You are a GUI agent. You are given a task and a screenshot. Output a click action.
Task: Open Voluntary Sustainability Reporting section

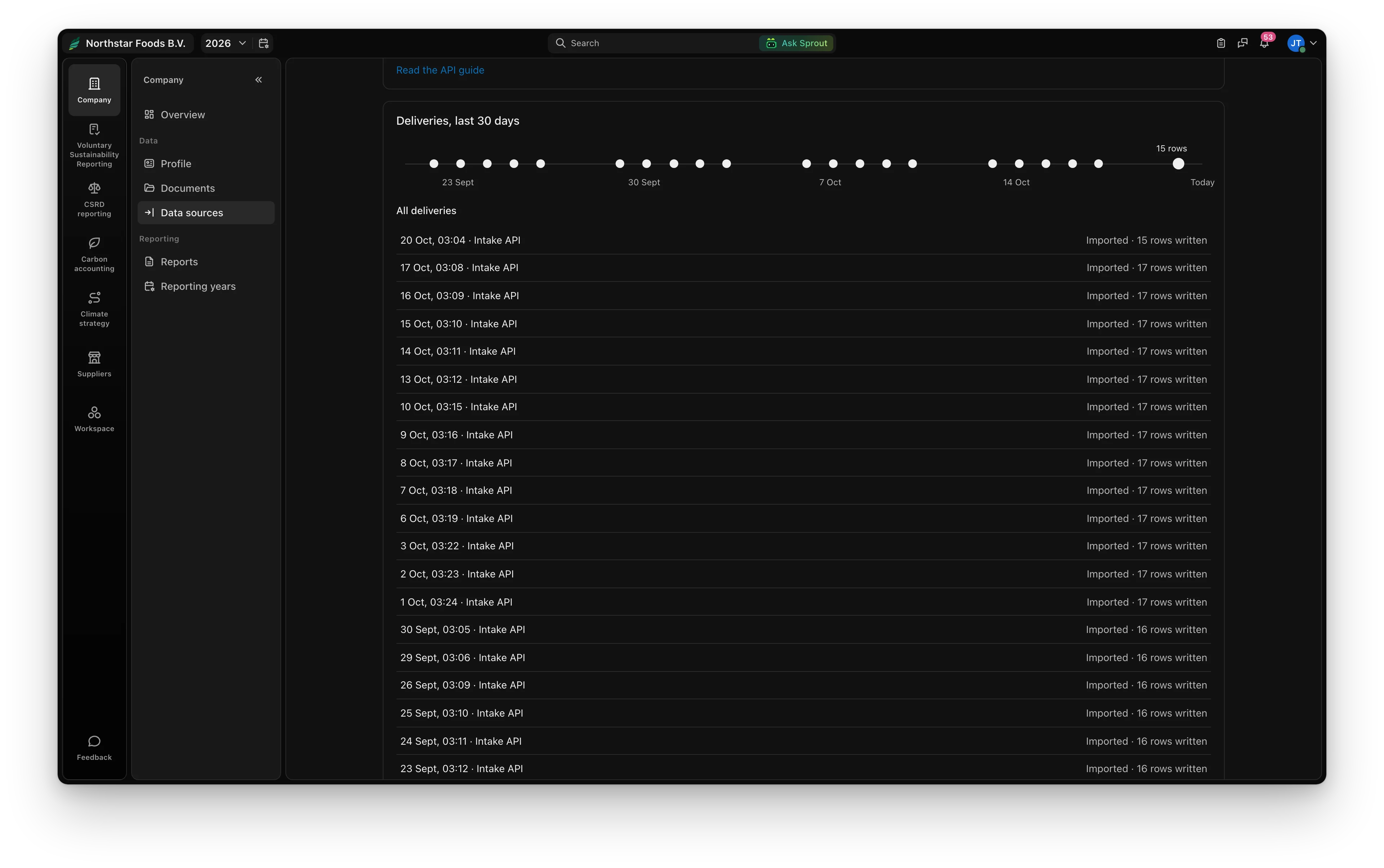point(94,145)
